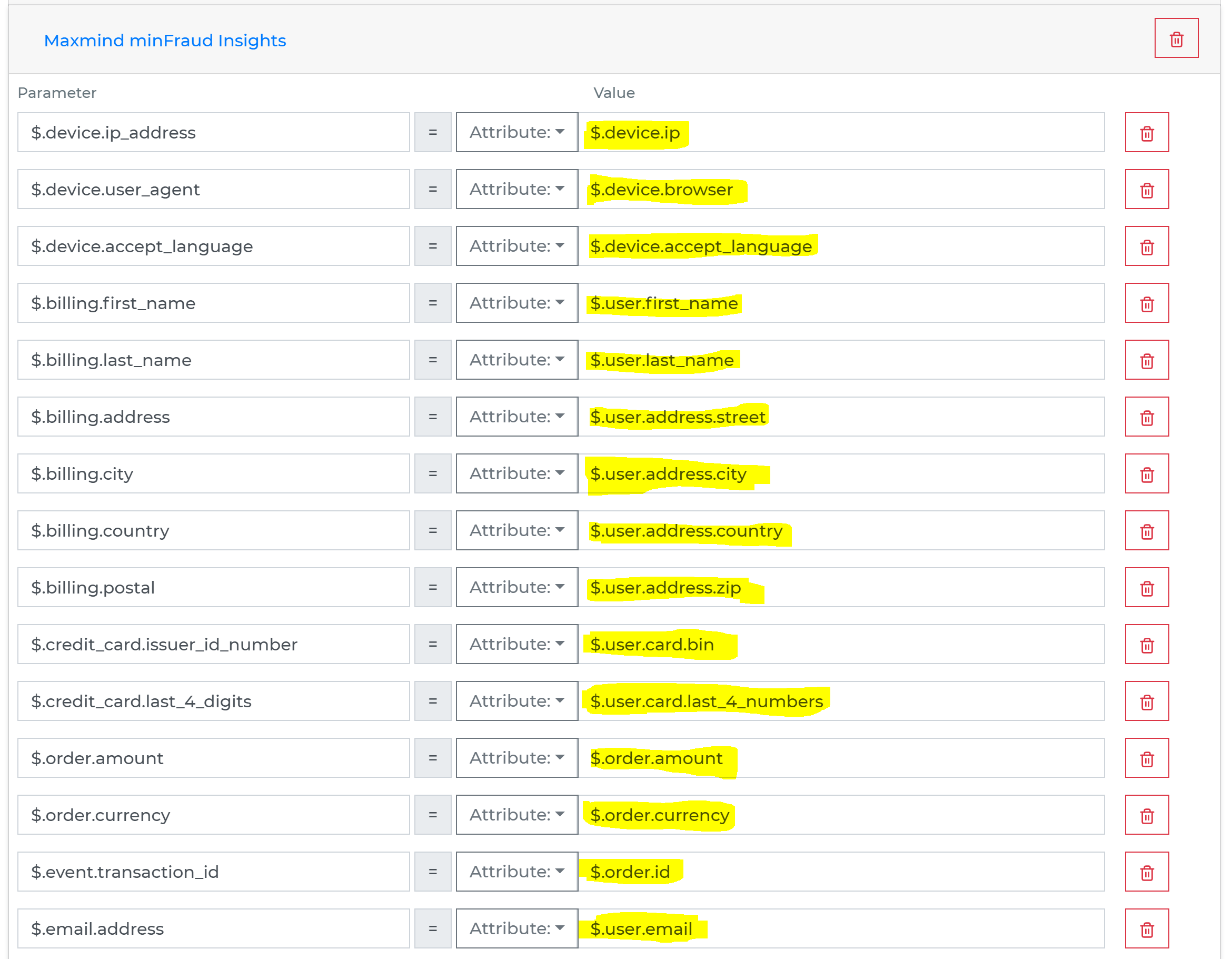Delete the $.device.user_agent parameter row

(x=1147, y=190)
